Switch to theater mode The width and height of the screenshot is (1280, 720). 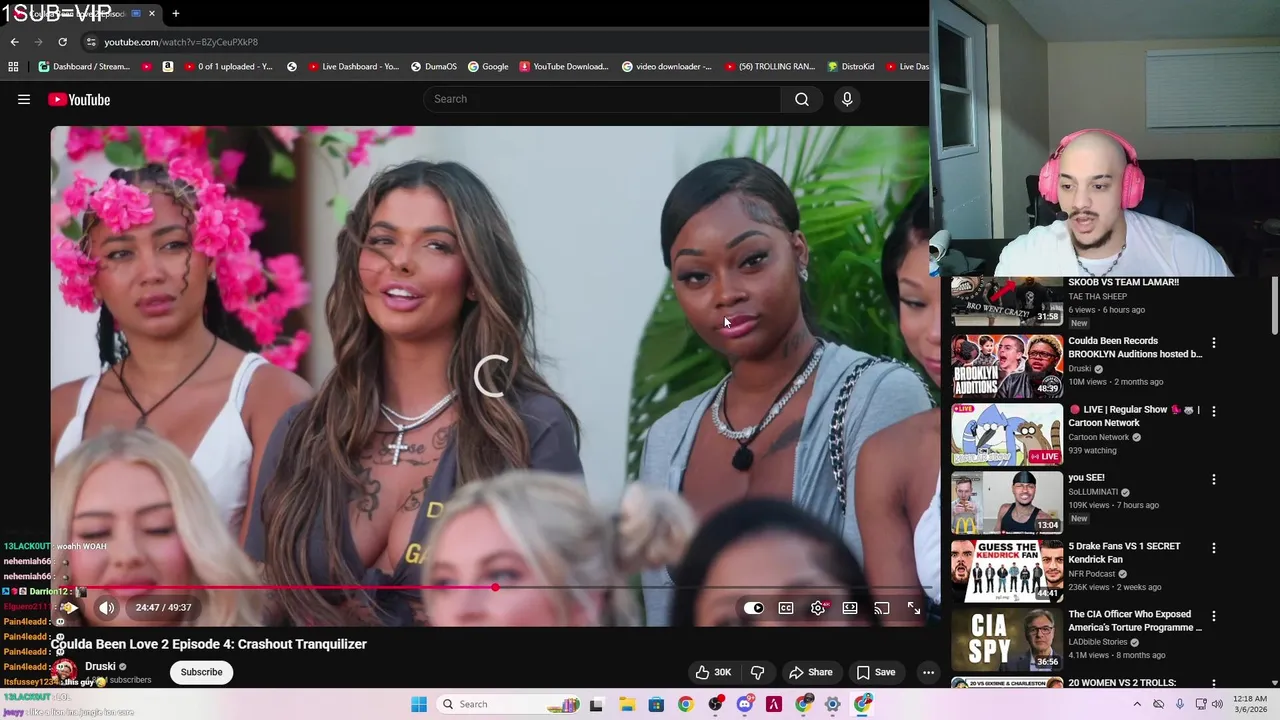click(850, 608)
